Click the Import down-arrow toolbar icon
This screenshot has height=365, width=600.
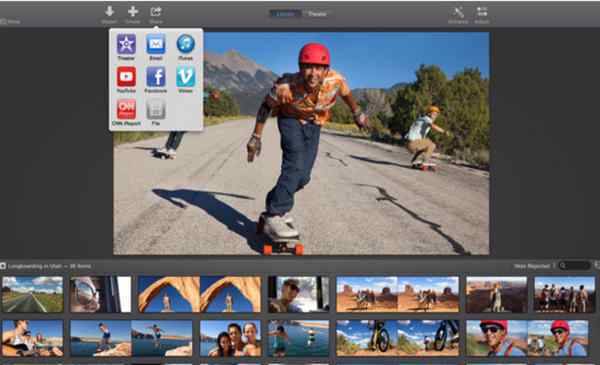pos(109,12)
